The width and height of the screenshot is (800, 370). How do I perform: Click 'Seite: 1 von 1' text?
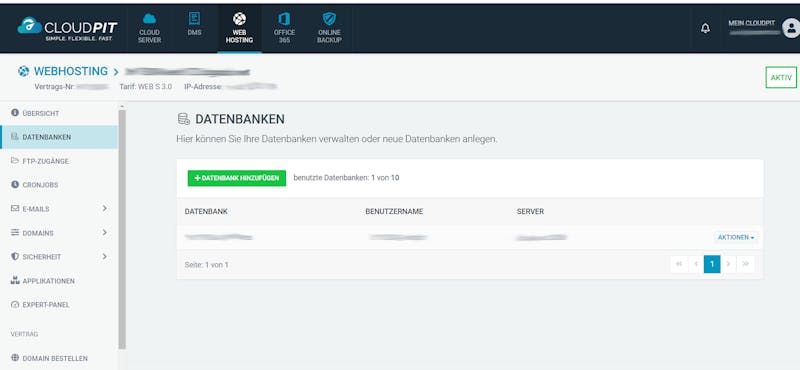click(x=207, y=265)
